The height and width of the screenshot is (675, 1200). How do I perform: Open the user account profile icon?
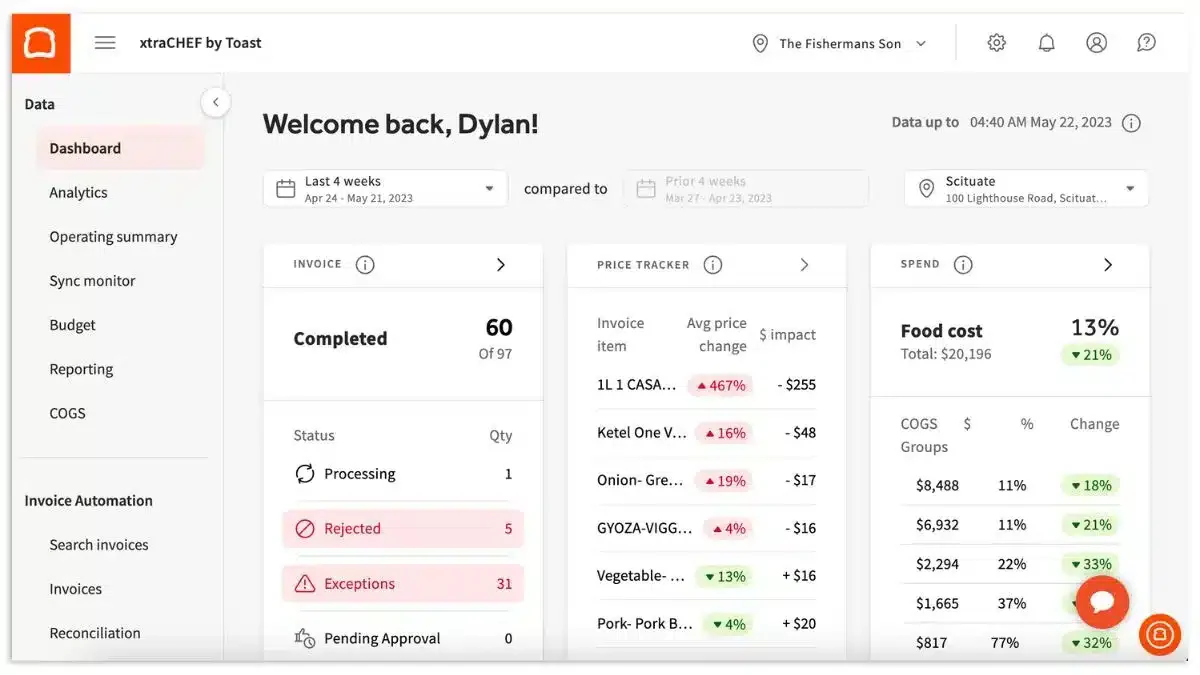click(1097, 43)
